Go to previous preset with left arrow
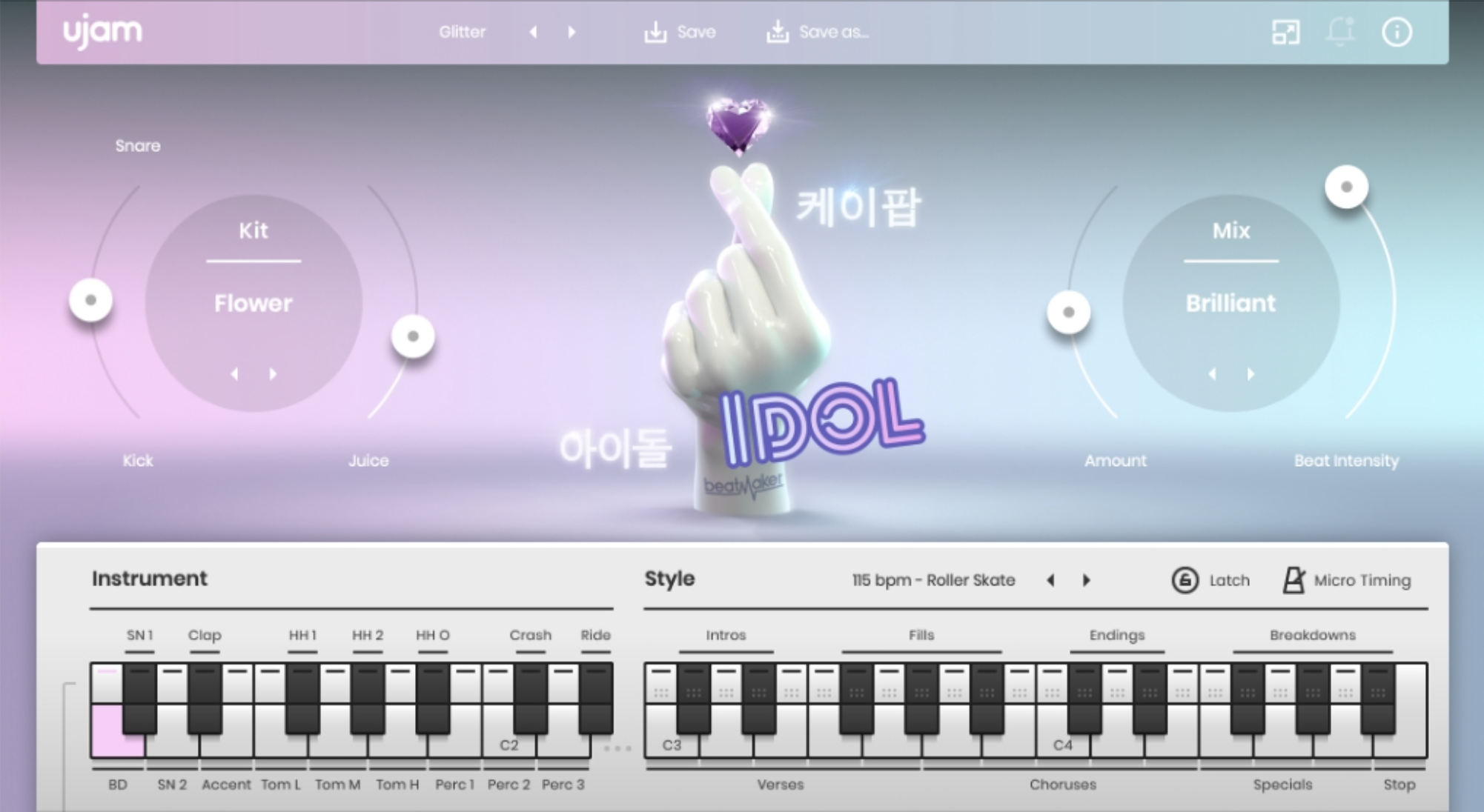This screenshot has height=812, width=1484. point(533,32)
